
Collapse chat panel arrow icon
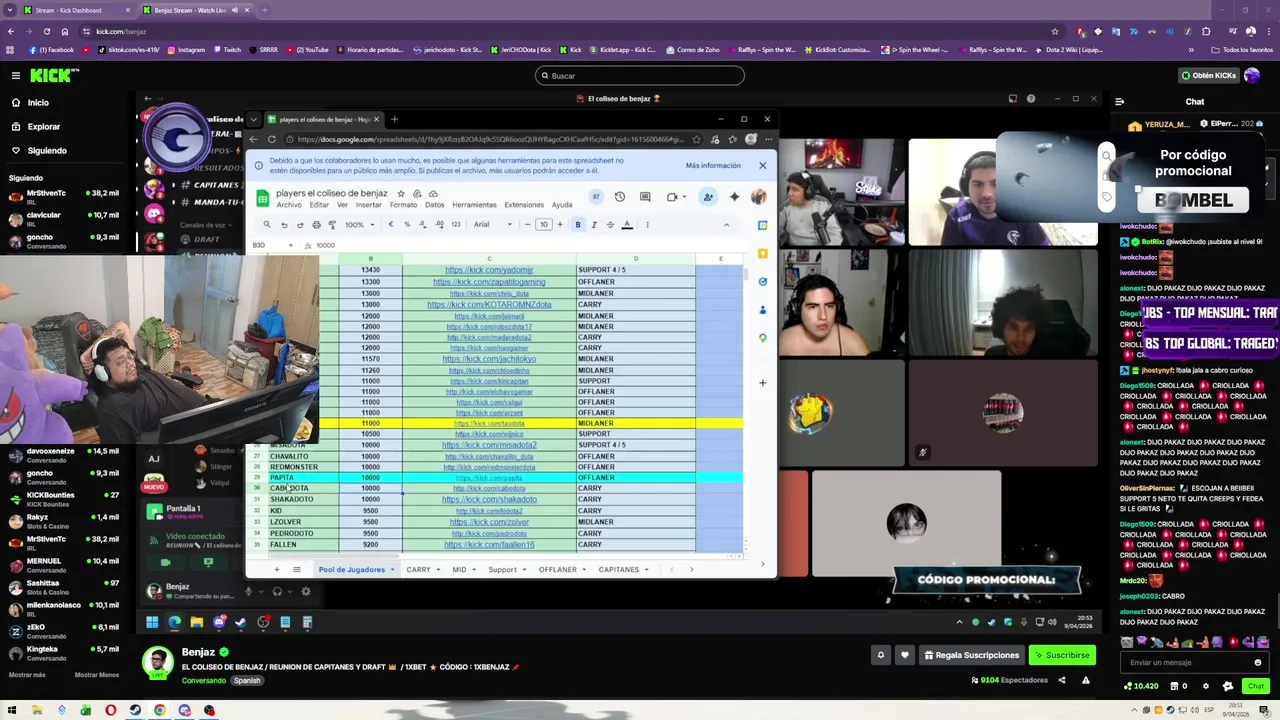pyautogui.click(x=1119, y=101)
